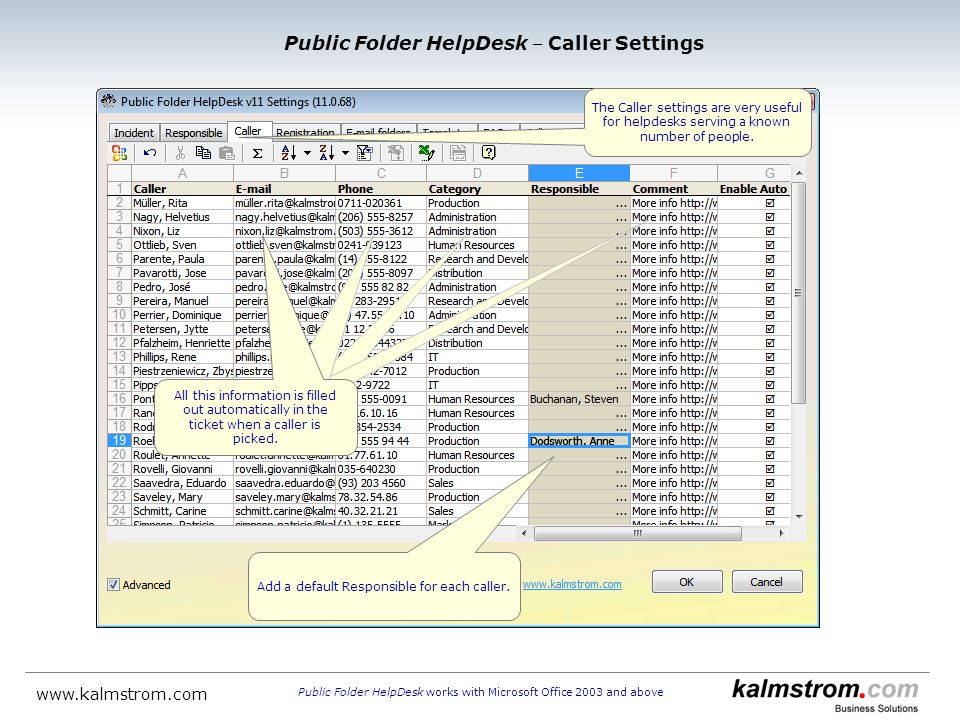Switch to the Registration tab
Screen dimensions: 960x720
click(305, 133)
